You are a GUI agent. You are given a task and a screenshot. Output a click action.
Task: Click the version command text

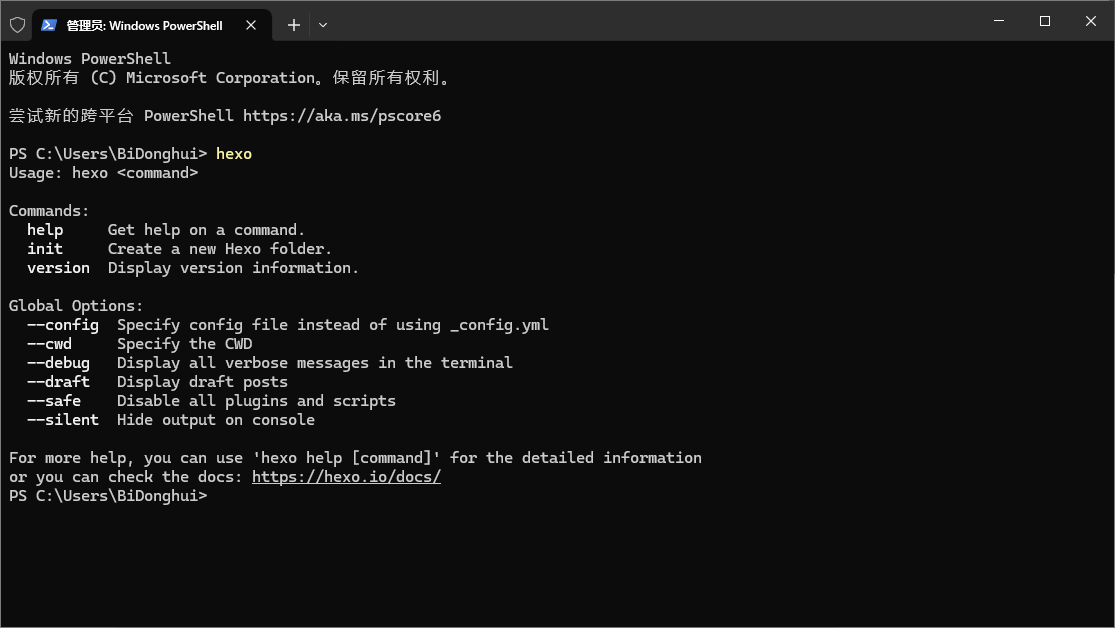pos(58,268)
